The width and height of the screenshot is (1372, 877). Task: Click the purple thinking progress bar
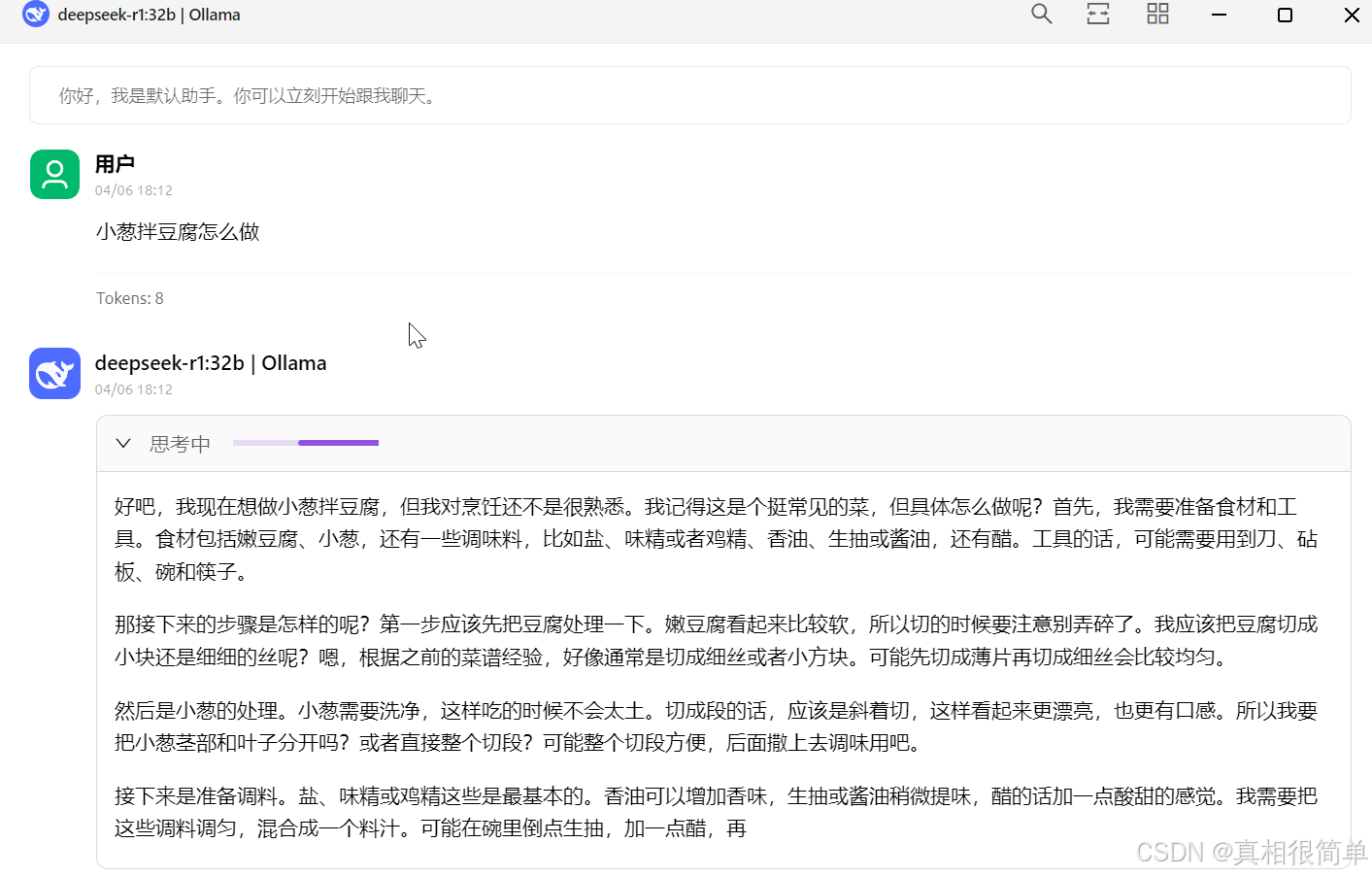(306, 443)
